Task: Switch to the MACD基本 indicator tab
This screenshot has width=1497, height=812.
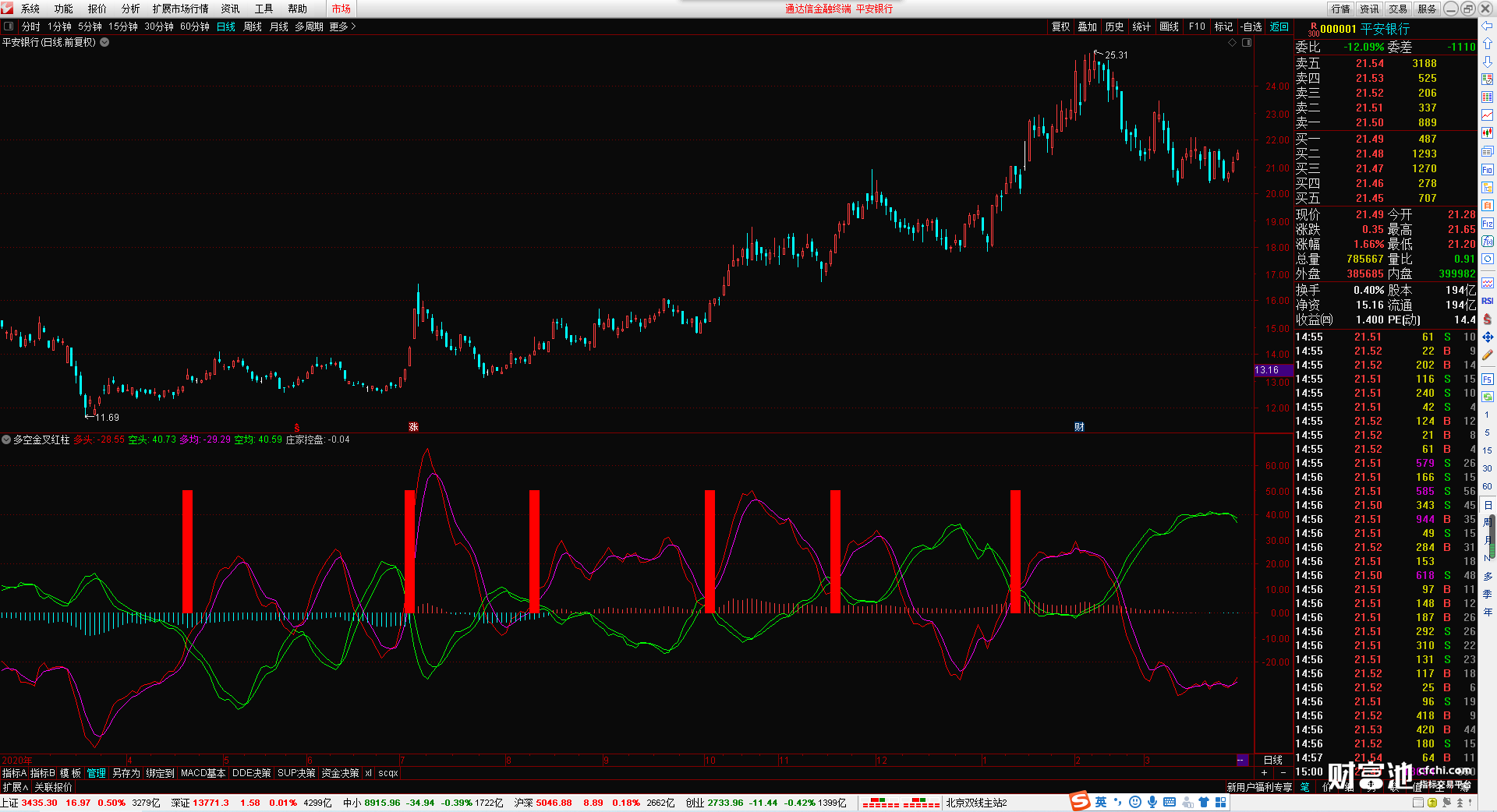Action: click(x=203, y=773)
